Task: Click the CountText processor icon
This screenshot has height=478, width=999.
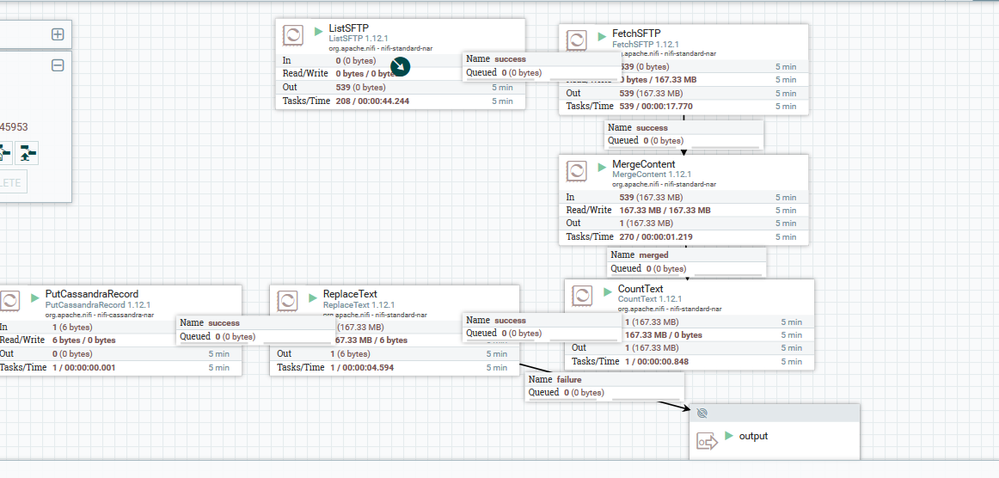Action: [582, 296]
